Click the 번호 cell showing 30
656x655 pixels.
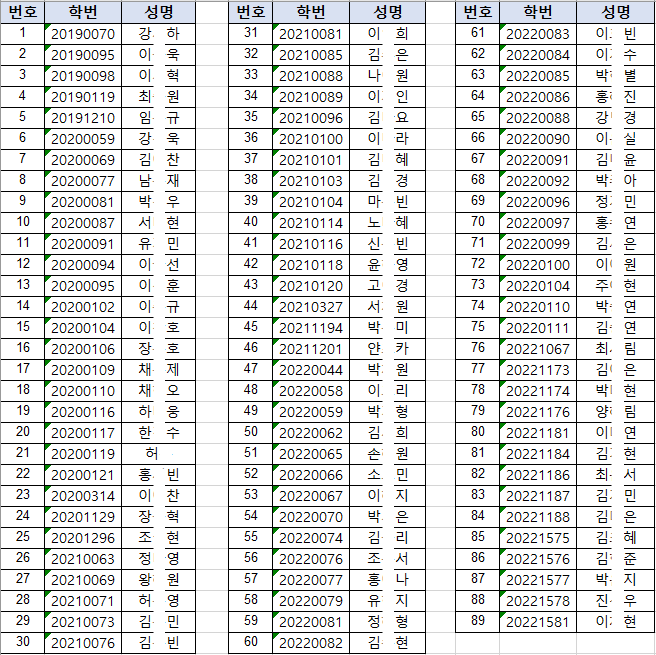click(x=23, y=642)
